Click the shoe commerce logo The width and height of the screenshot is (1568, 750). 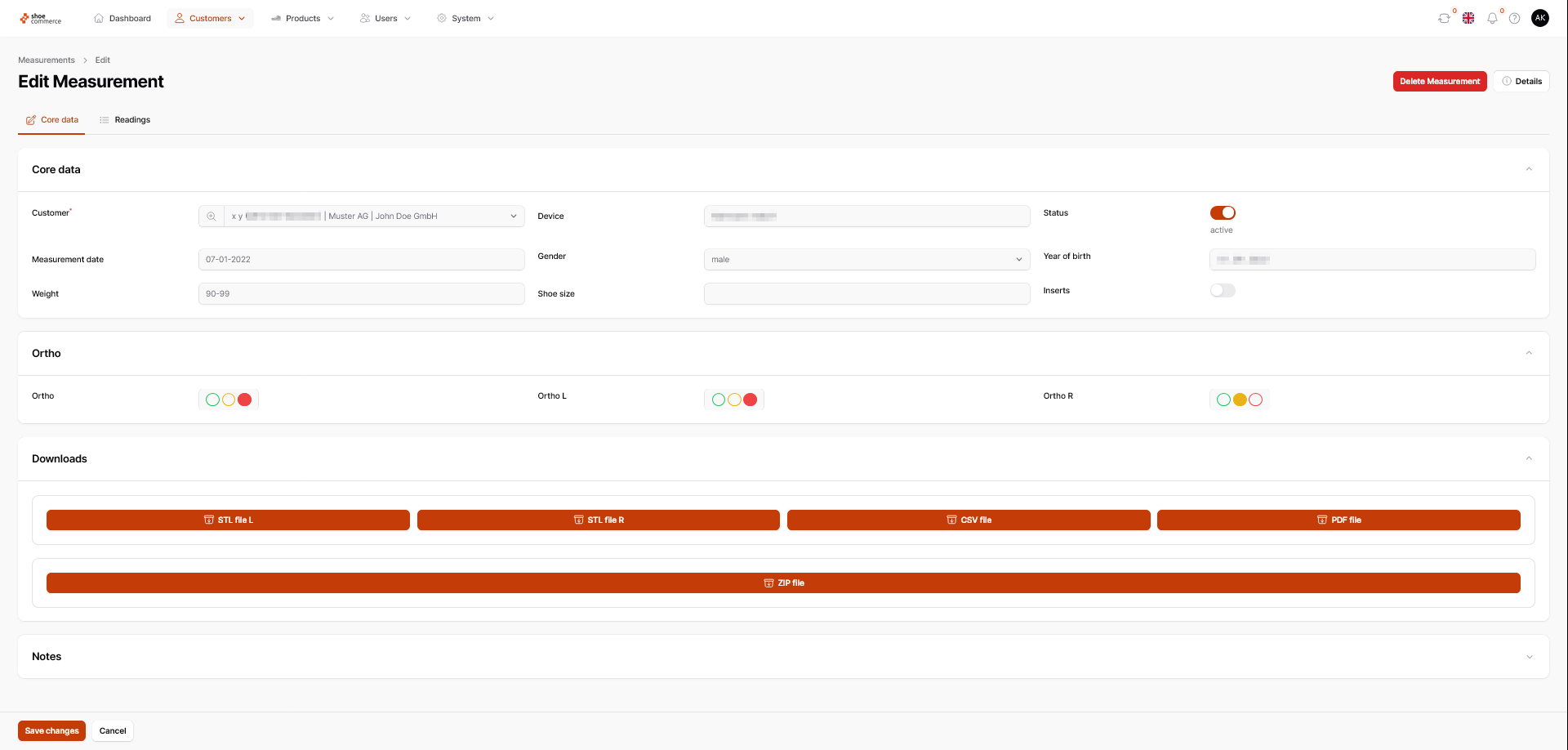tap(41, 18)
